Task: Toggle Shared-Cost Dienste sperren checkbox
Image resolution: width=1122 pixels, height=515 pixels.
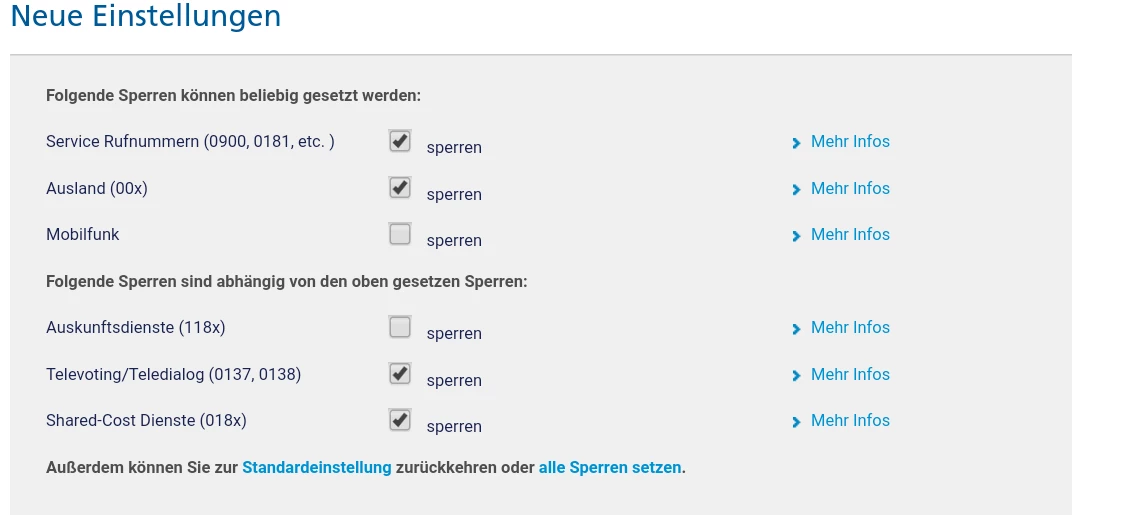Action: pos(400,420)
